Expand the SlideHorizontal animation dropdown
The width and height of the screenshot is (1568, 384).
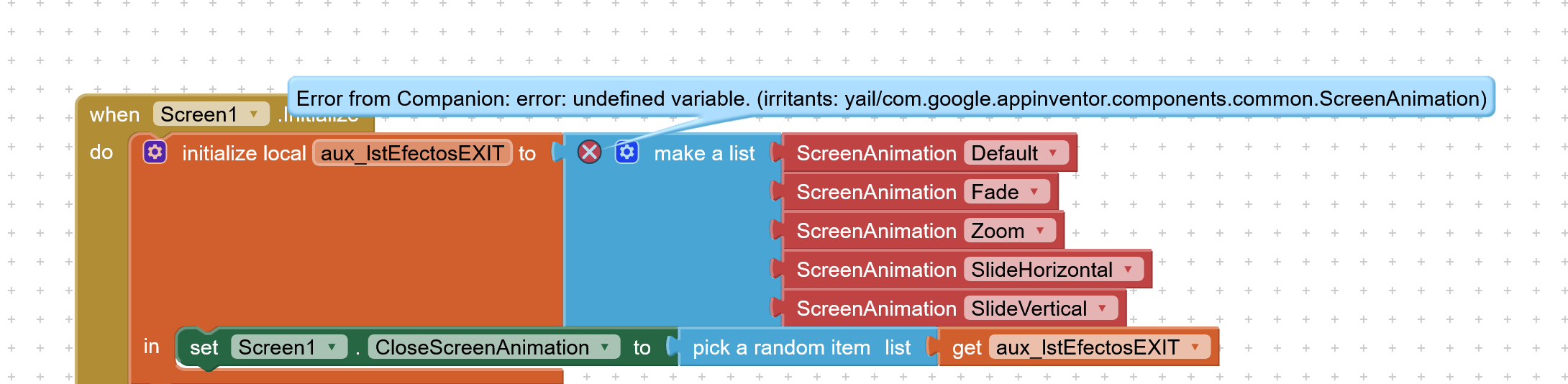coord(1128,270)
